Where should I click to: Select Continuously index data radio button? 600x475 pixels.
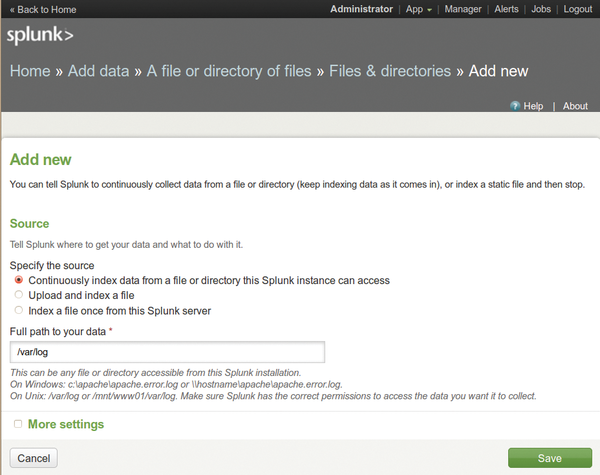point(18,280)
